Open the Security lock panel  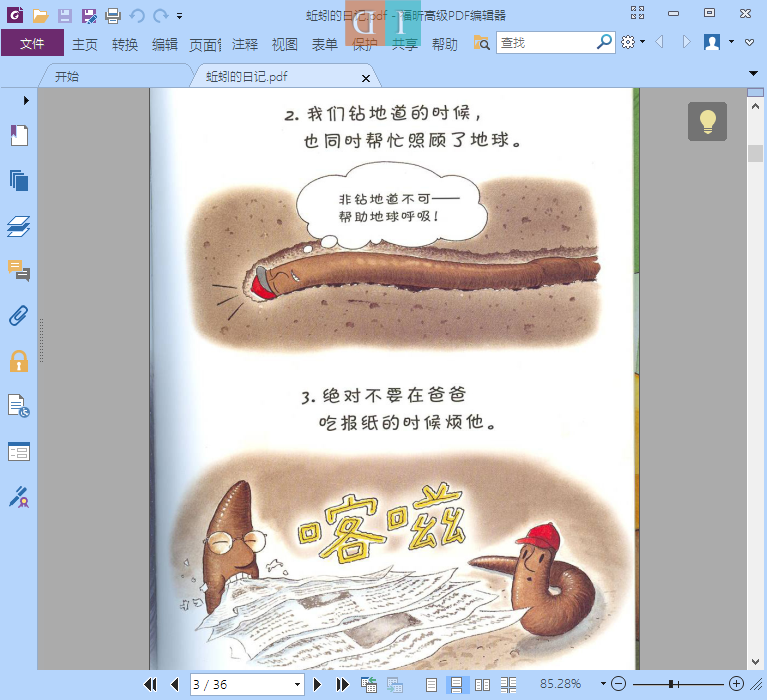(19, 361)
